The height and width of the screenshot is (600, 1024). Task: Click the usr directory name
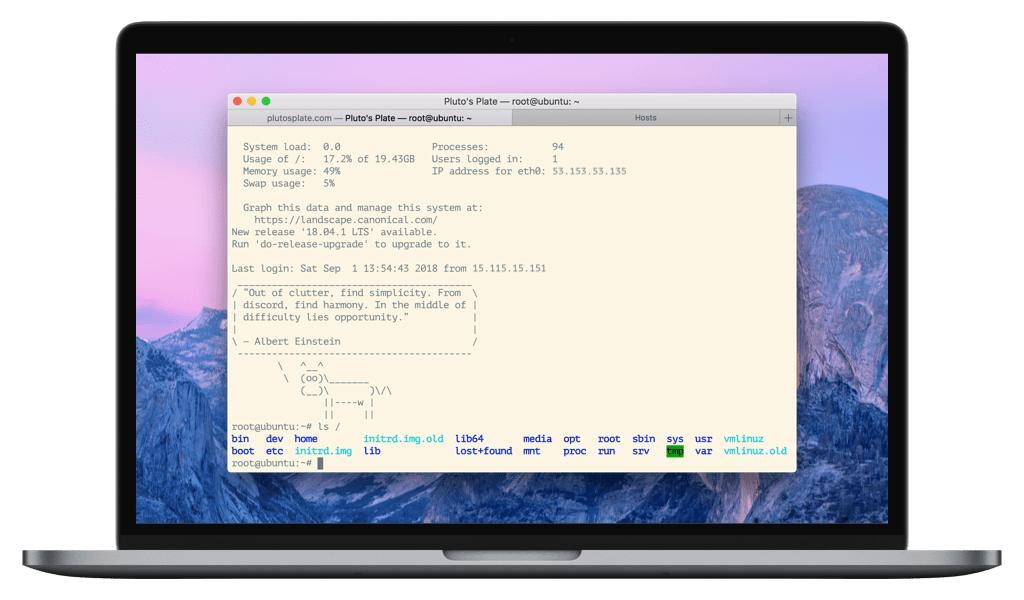coord(703,439)
